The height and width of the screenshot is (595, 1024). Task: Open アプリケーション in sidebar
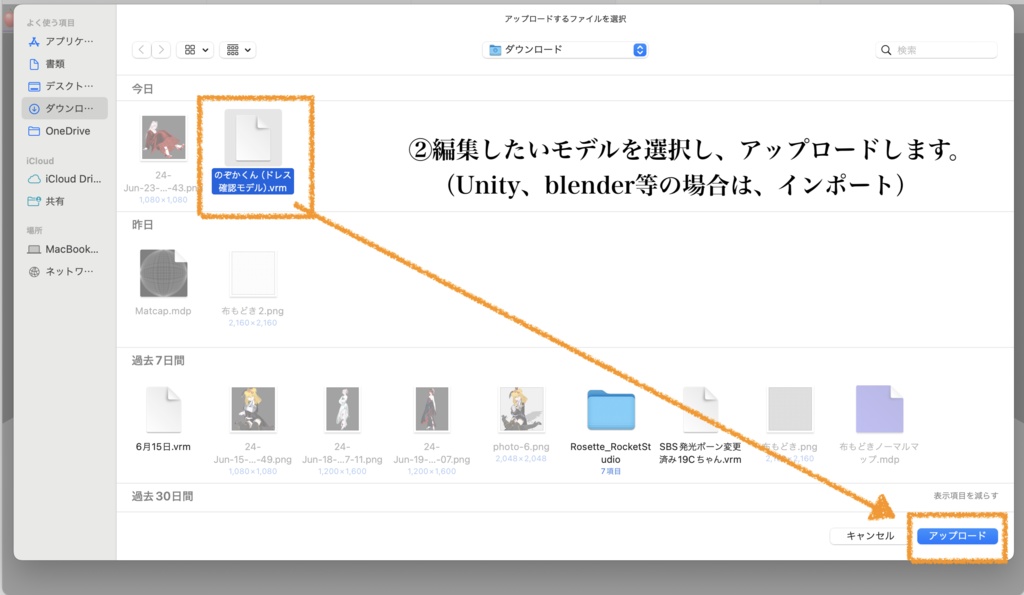pyautogui.click(x=64, y=41)
